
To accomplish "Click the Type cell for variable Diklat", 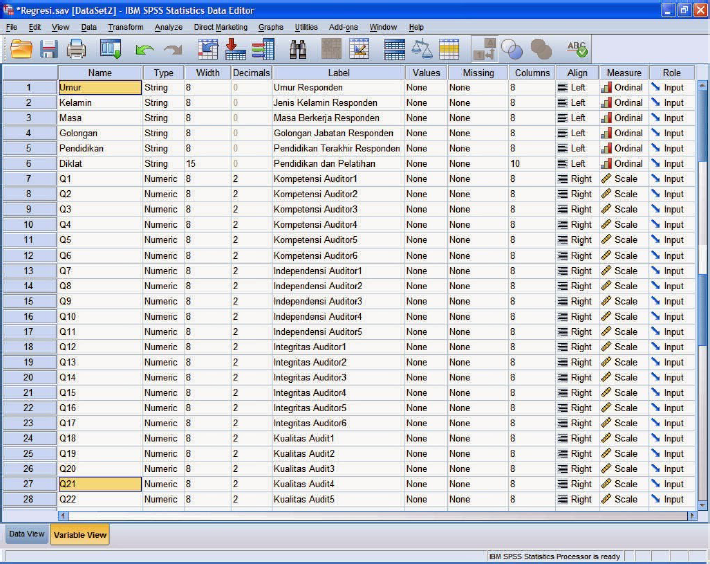I will pos(162,164).
